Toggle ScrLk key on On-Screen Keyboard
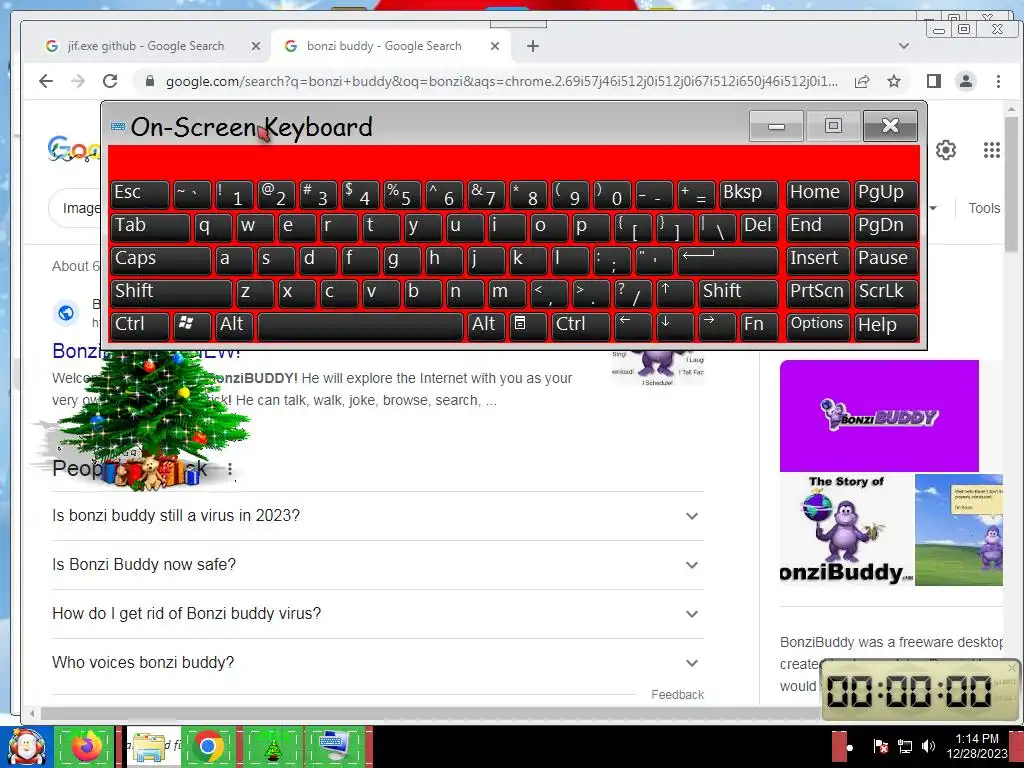 [x=886, y=292]
